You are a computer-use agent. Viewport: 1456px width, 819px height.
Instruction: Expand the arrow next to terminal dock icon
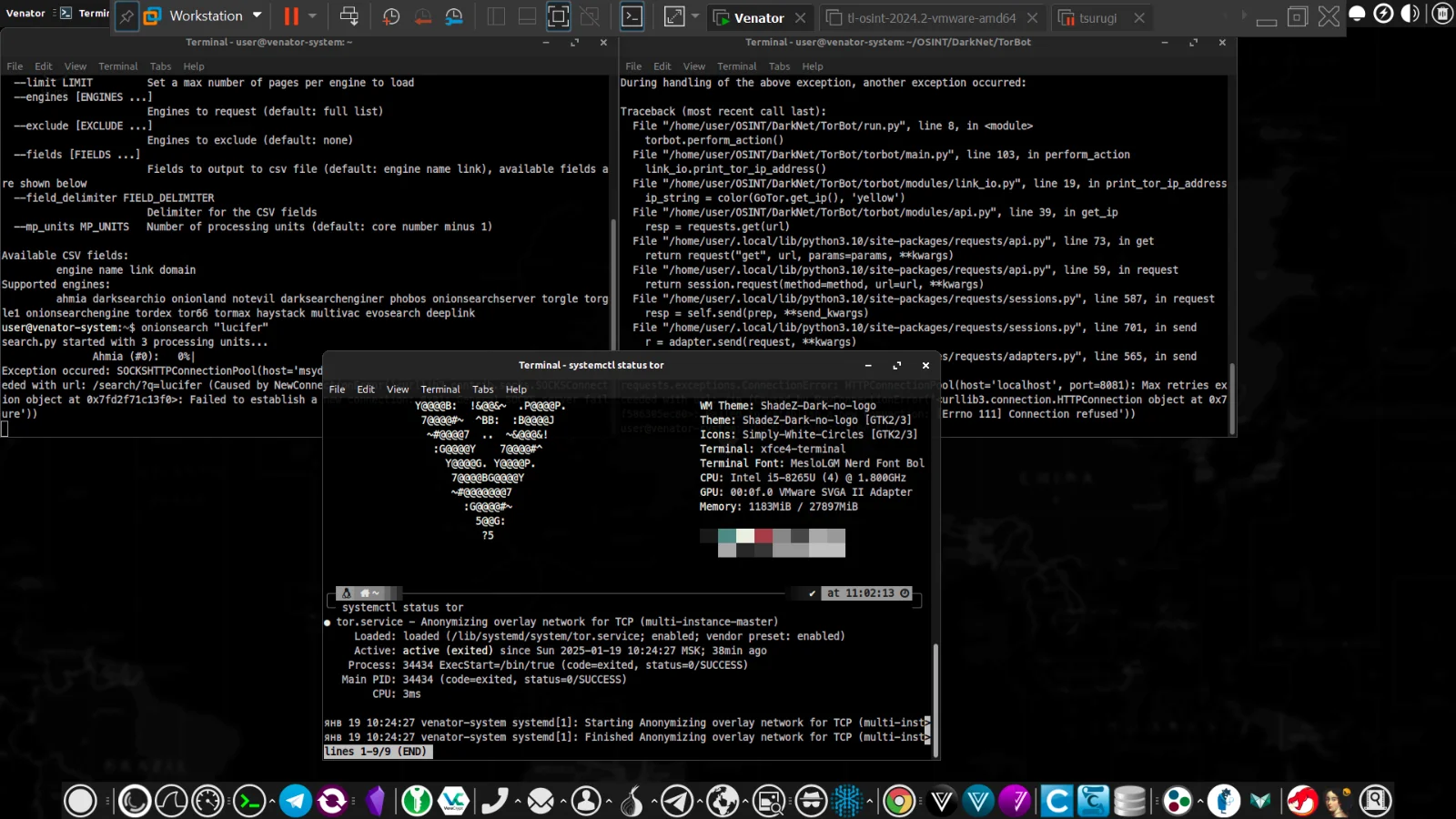pyautogui.click(x=271, y=801)
